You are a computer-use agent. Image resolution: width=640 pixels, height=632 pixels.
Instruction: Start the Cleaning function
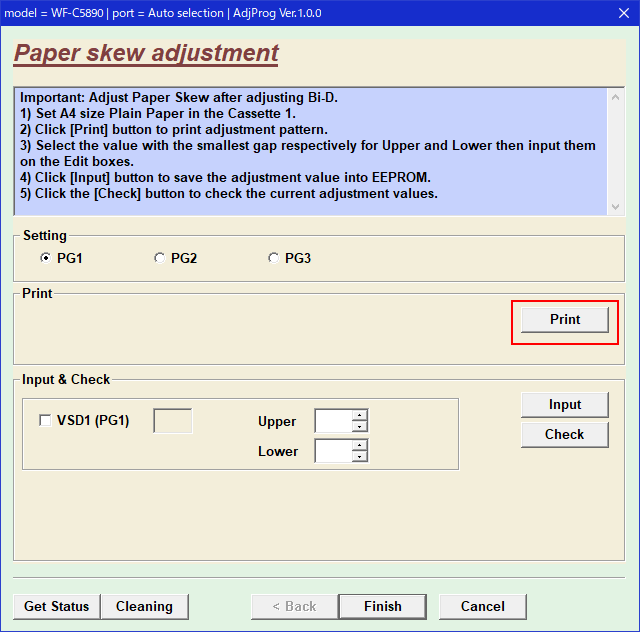[144, 606]
